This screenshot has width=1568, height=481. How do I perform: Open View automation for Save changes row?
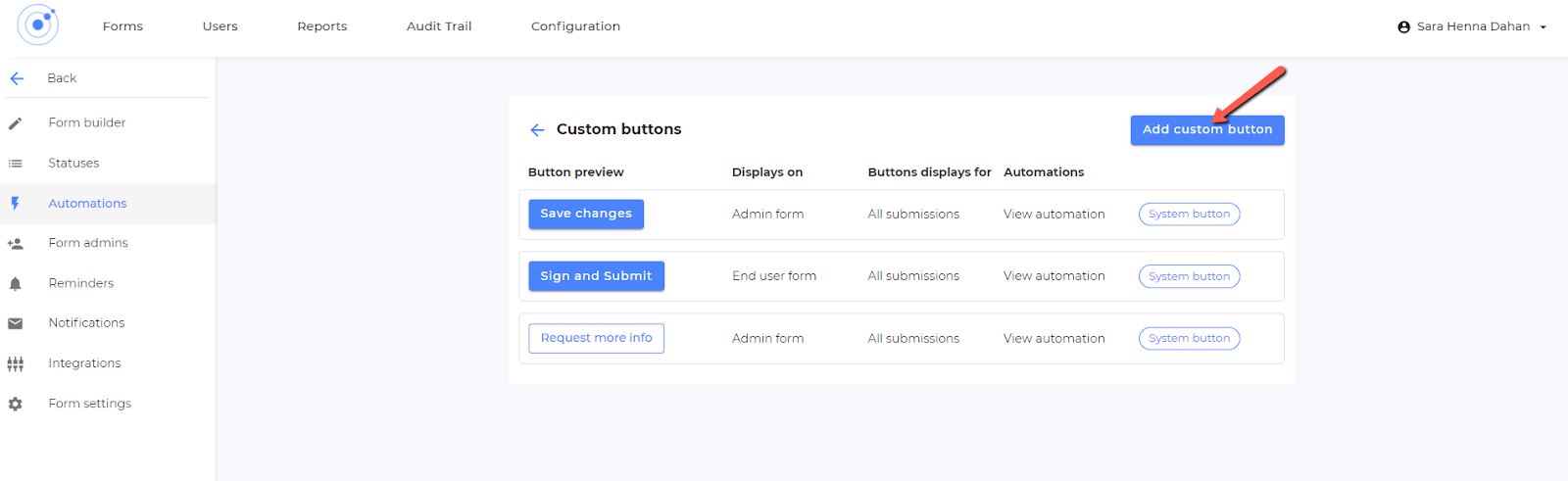1053,215
